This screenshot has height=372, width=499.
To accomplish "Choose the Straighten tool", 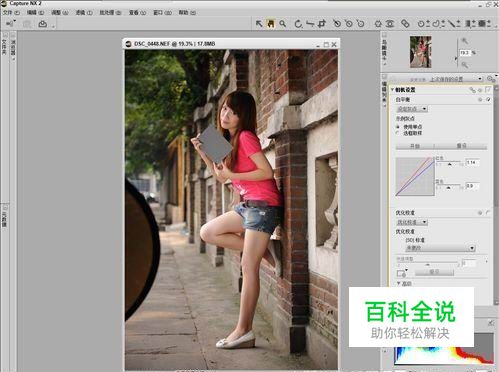I will [310, 24].
